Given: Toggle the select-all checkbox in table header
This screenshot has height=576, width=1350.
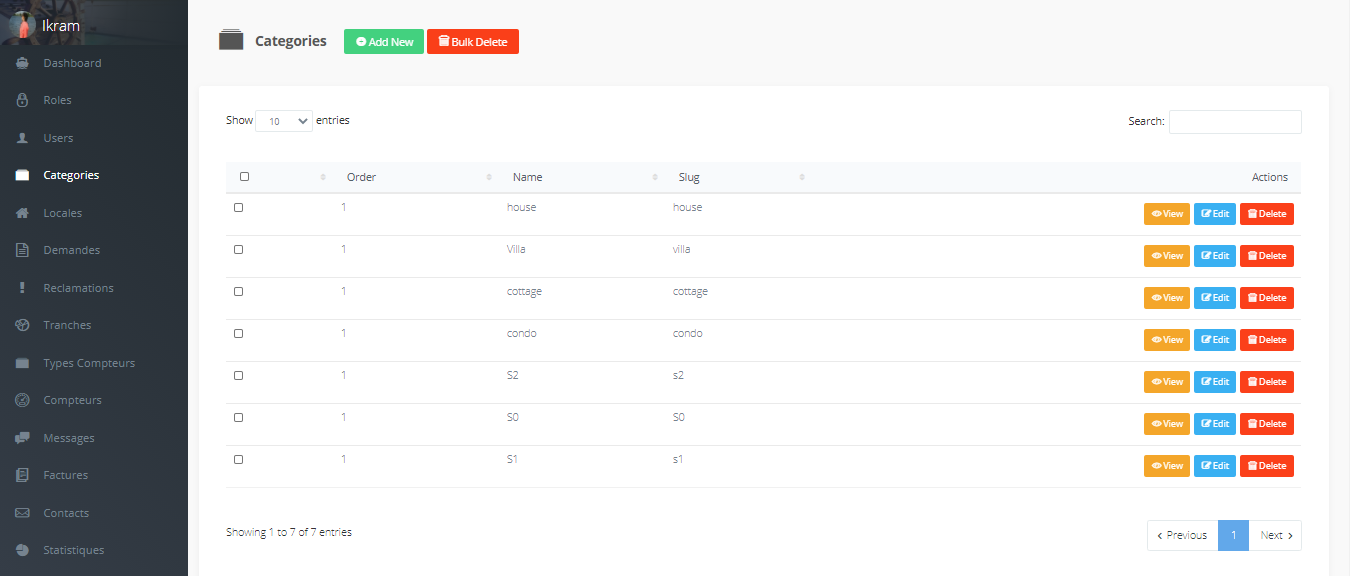Looking at the screenshot, I should coord(245,177).
